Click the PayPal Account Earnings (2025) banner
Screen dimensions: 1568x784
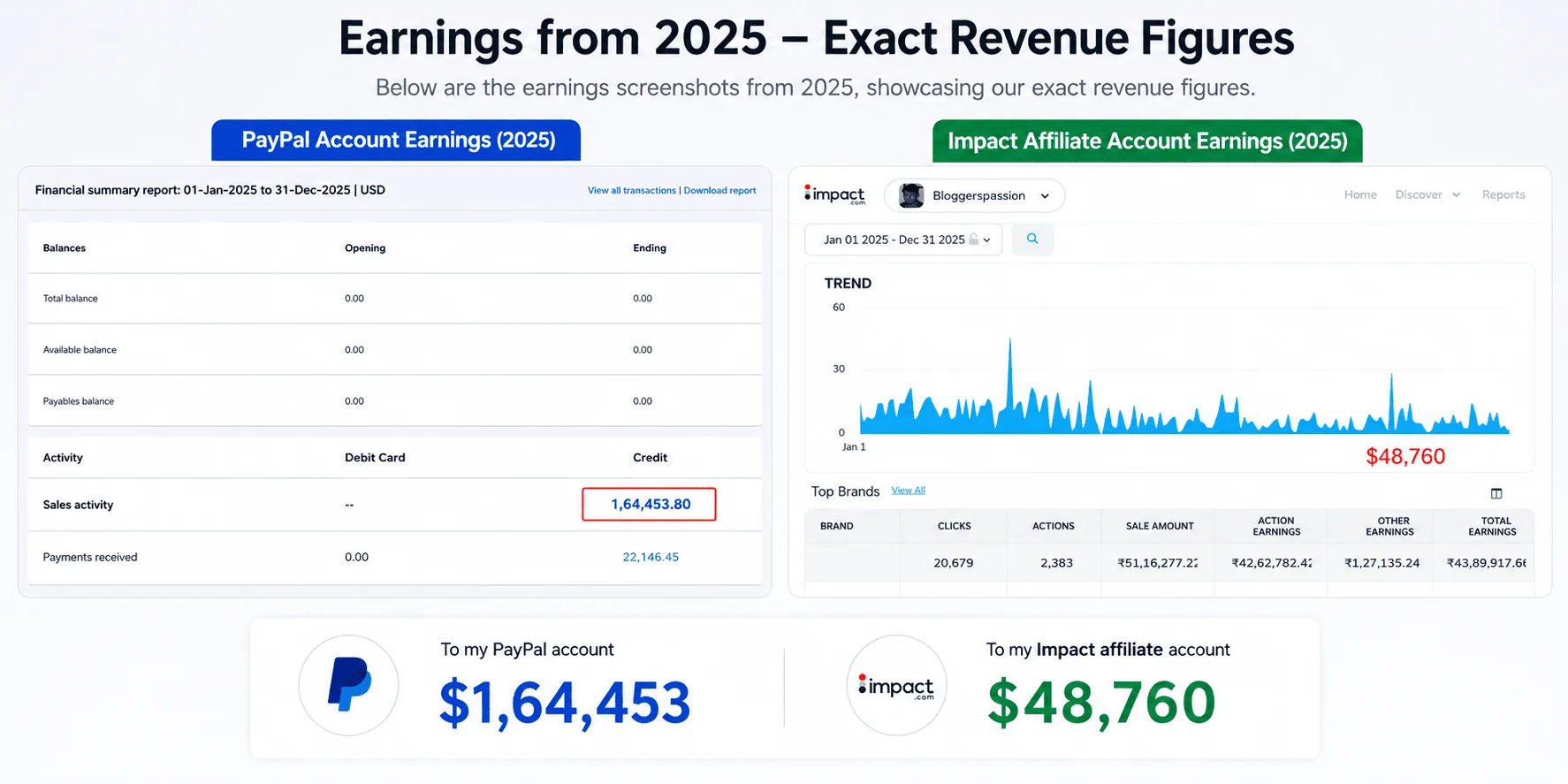(x=396, y=141)
